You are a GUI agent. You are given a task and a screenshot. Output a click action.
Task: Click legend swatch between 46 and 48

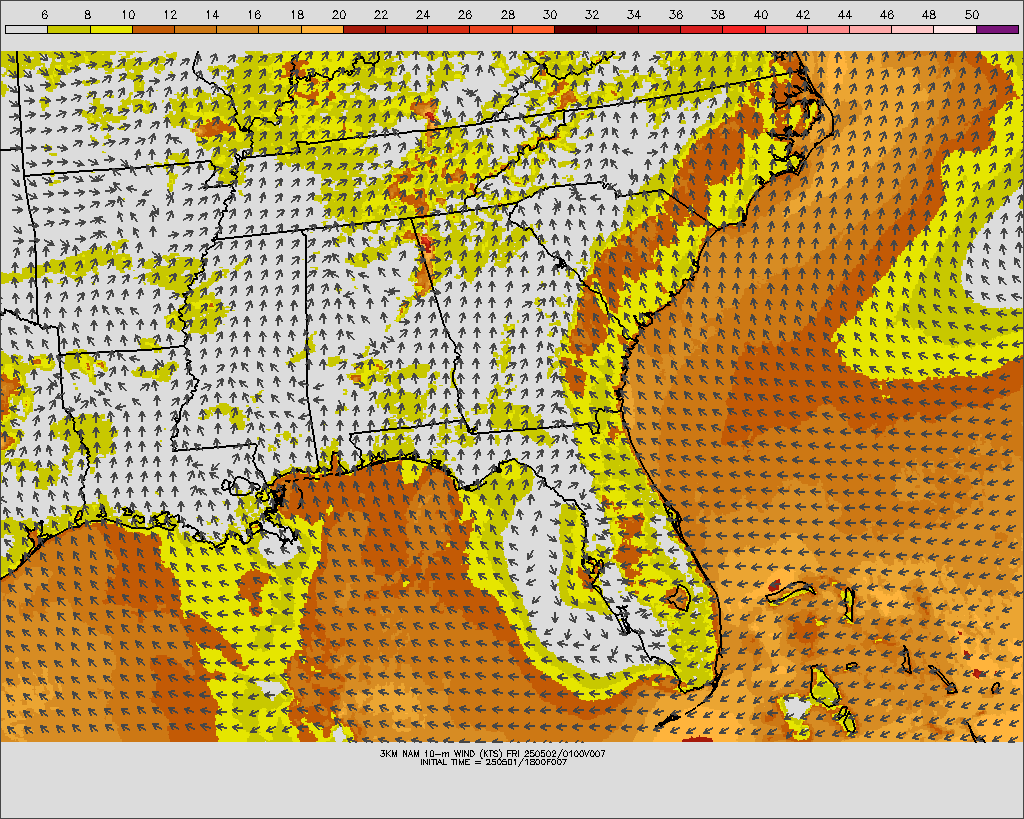point(914,29)
